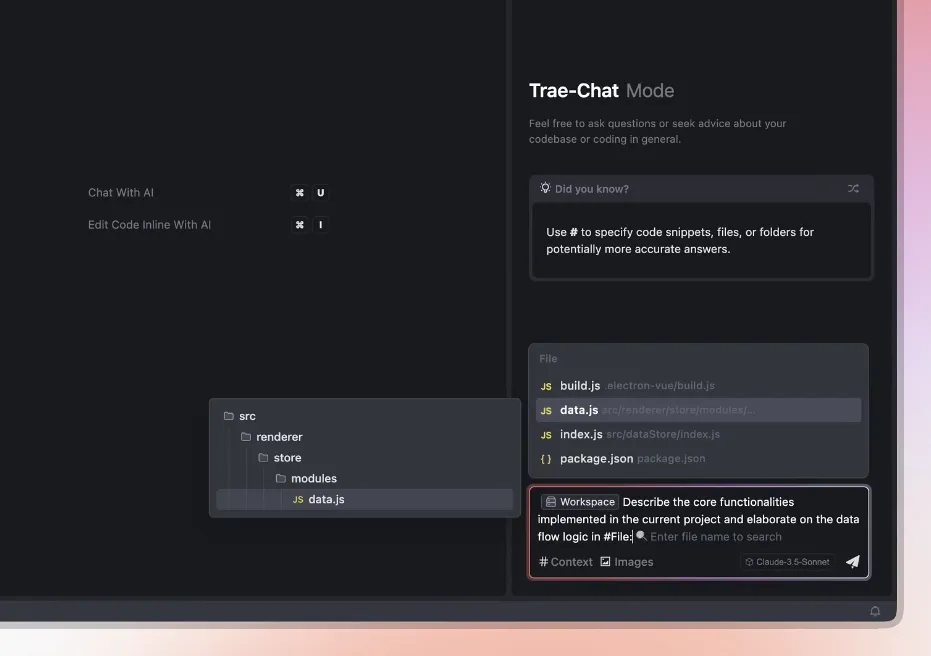Shuffle the Did you know tip
931x656 pixels.
click(853, 189)
